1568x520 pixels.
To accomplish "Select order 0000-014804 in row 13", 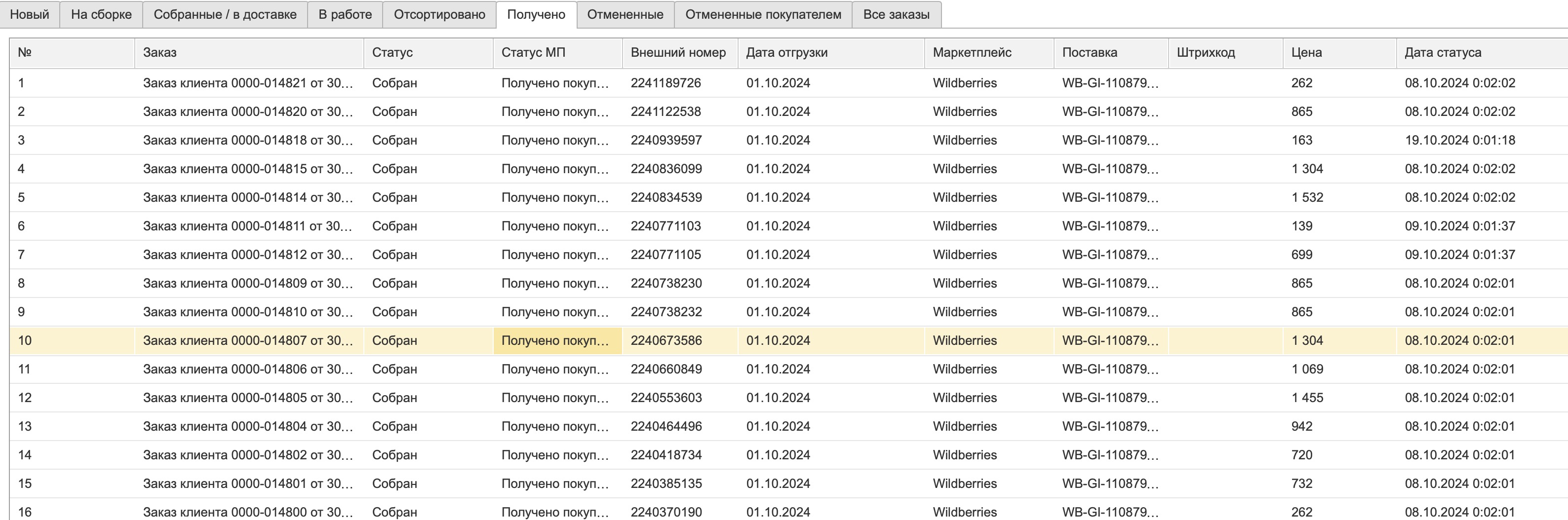I will pyautogui.click(x=249, y=426).
